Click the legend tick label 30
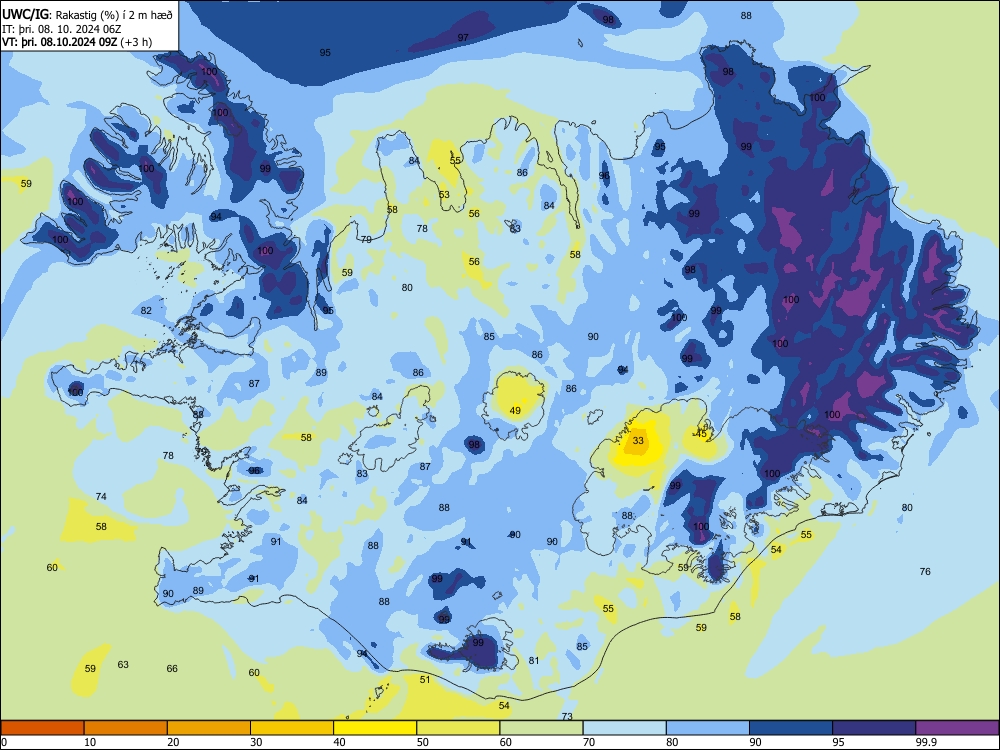Image resolution: width=1000 pixels, height=750 pixels. point(256,742)
